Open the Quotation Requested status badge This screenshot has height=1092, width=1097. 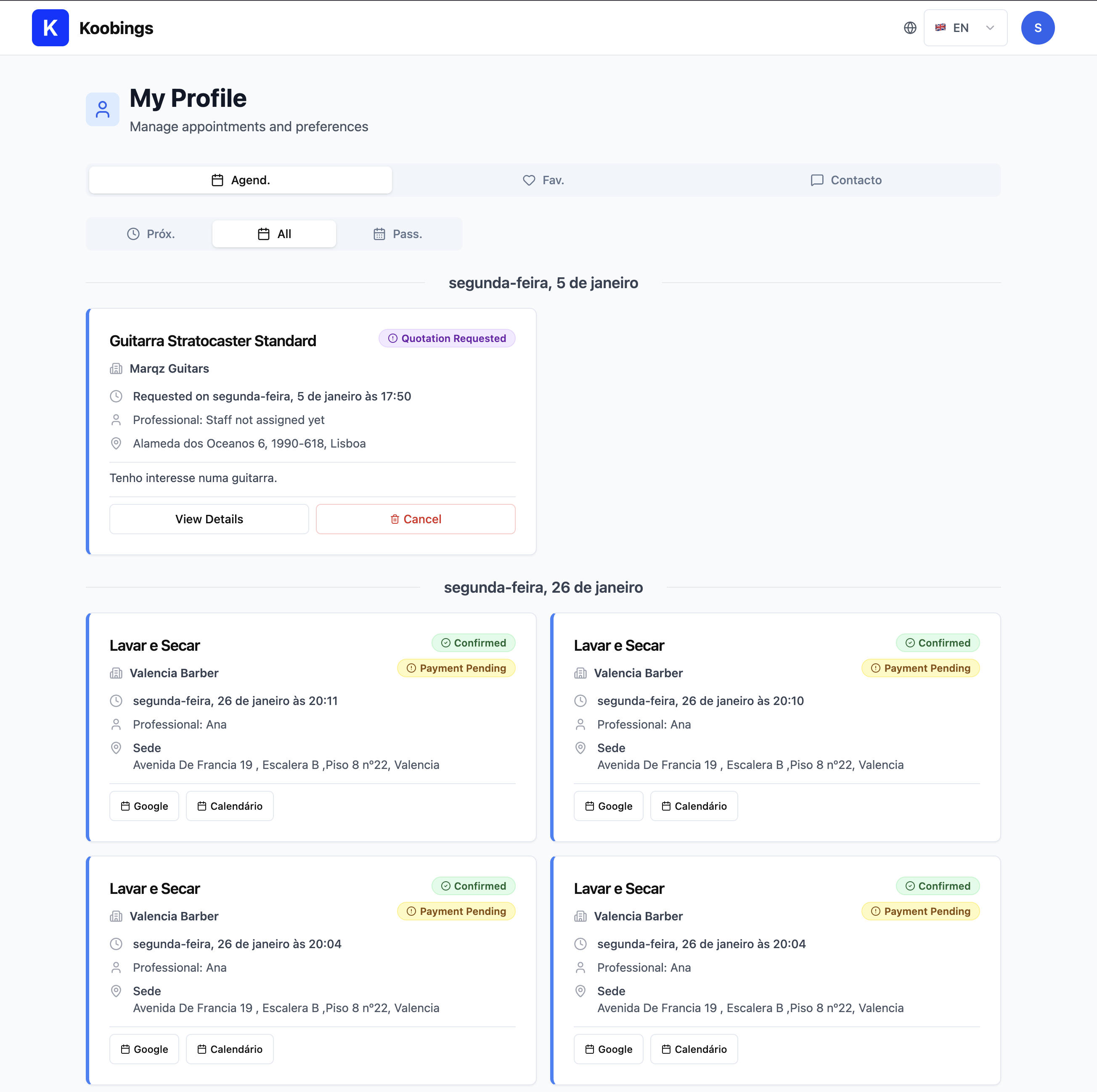point(447,338)
